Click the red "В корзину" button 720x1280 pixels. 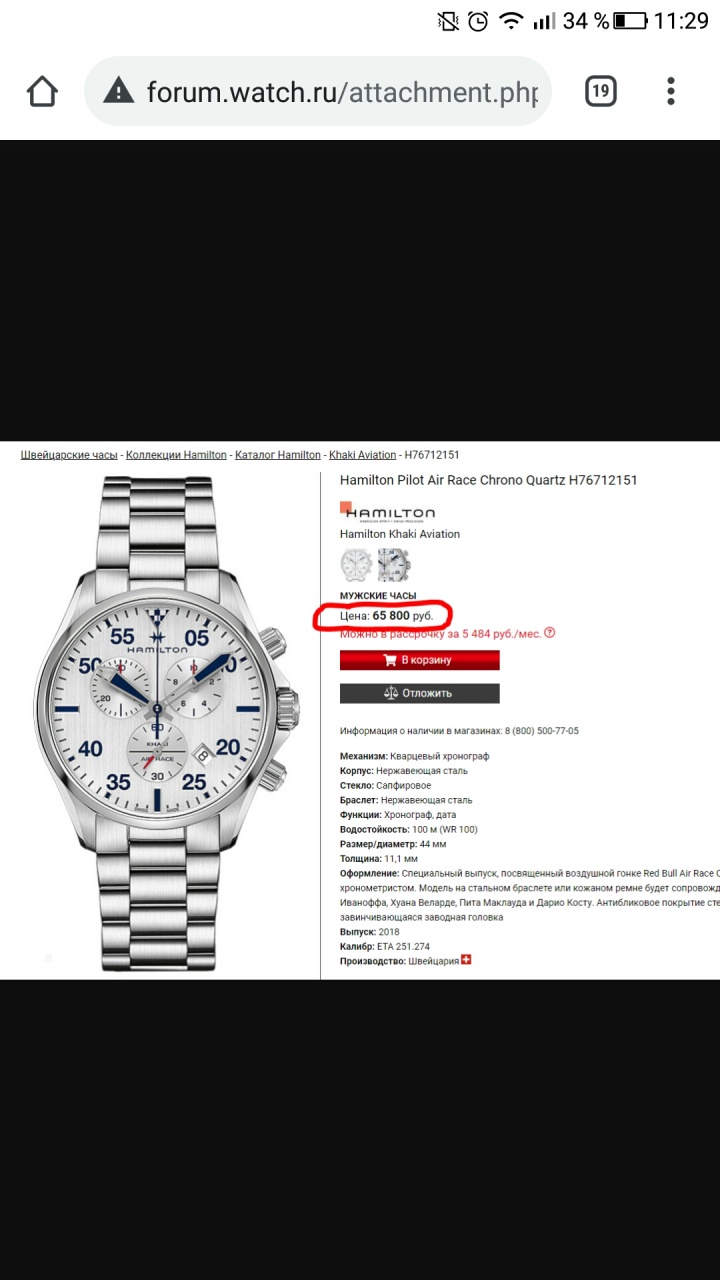pyautogui.click(x=419, y=660)
